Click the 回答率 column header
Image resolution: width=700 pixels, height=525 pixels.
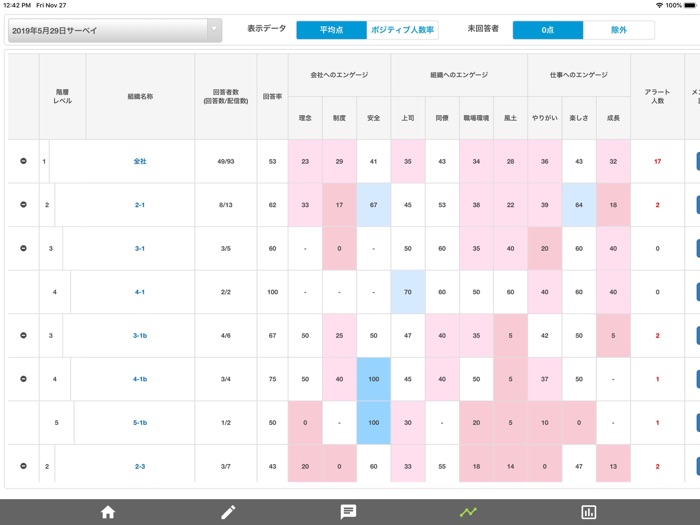click(271, 97)
